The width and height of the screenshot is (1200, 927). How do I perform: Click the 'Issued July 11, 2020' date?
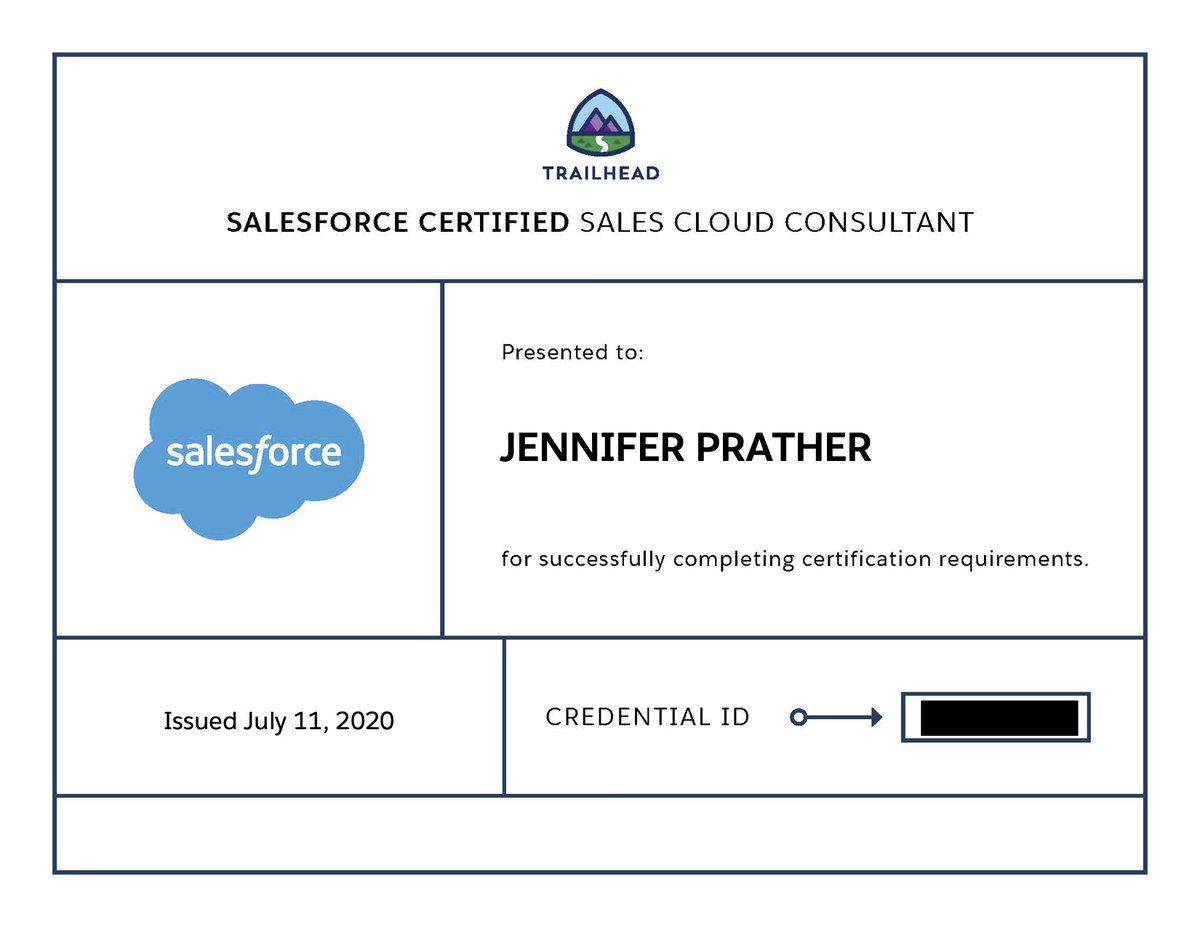click(x=279, y=720)
